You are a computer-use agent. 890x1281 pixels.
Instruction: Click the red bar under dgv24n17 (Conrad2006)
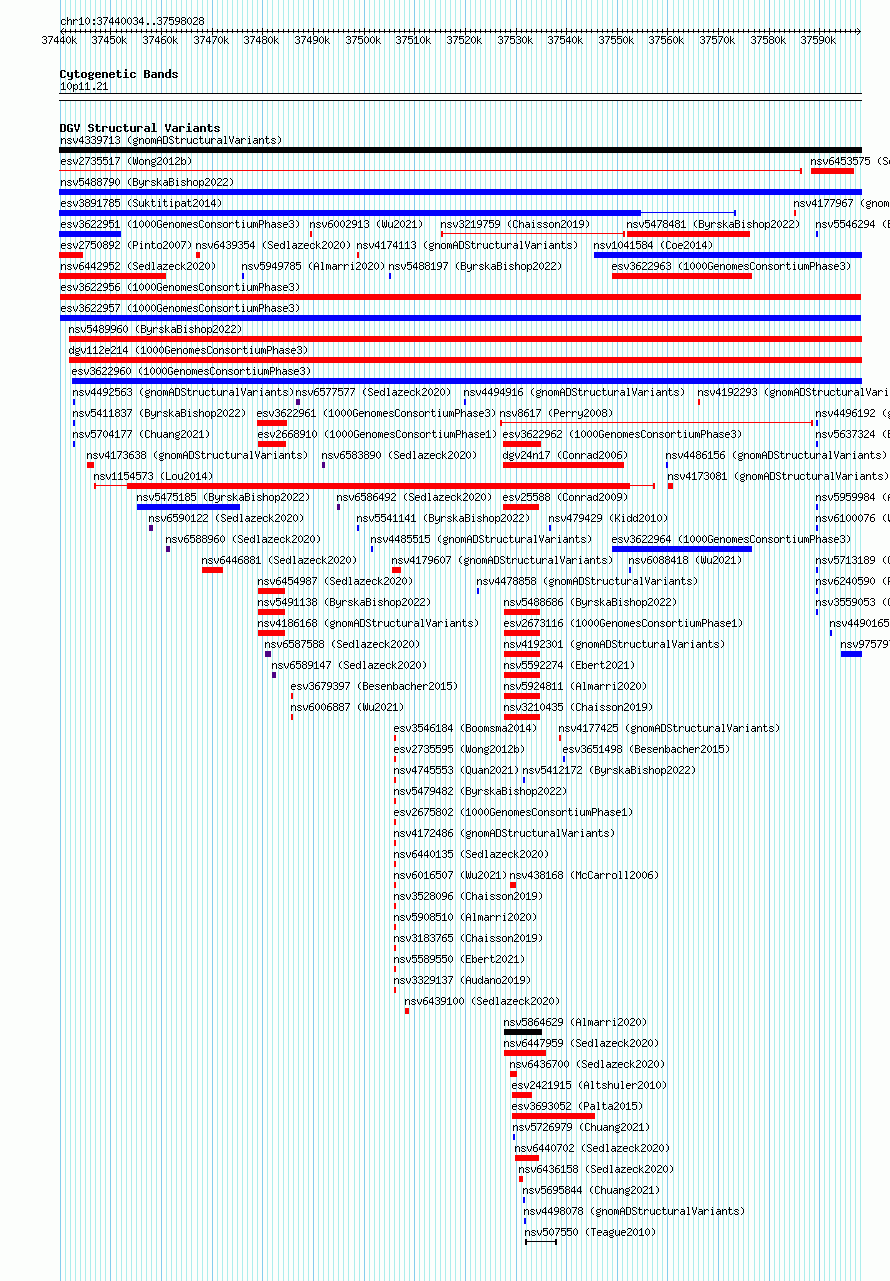(564, 465)
